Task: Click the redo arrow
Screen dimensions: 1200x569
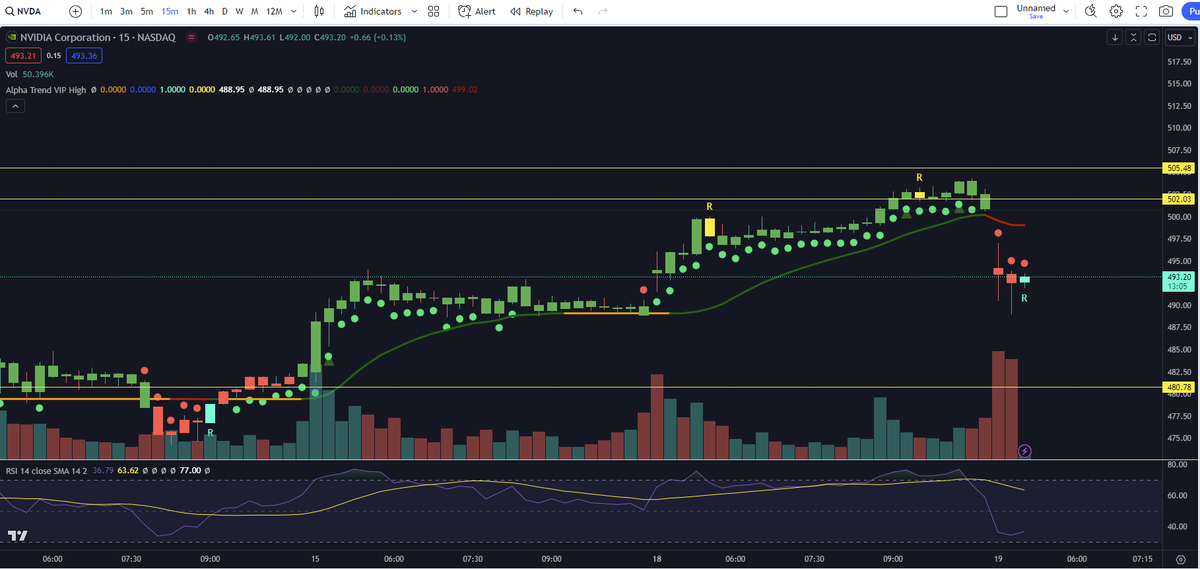Action: click(x=602, y=11)
